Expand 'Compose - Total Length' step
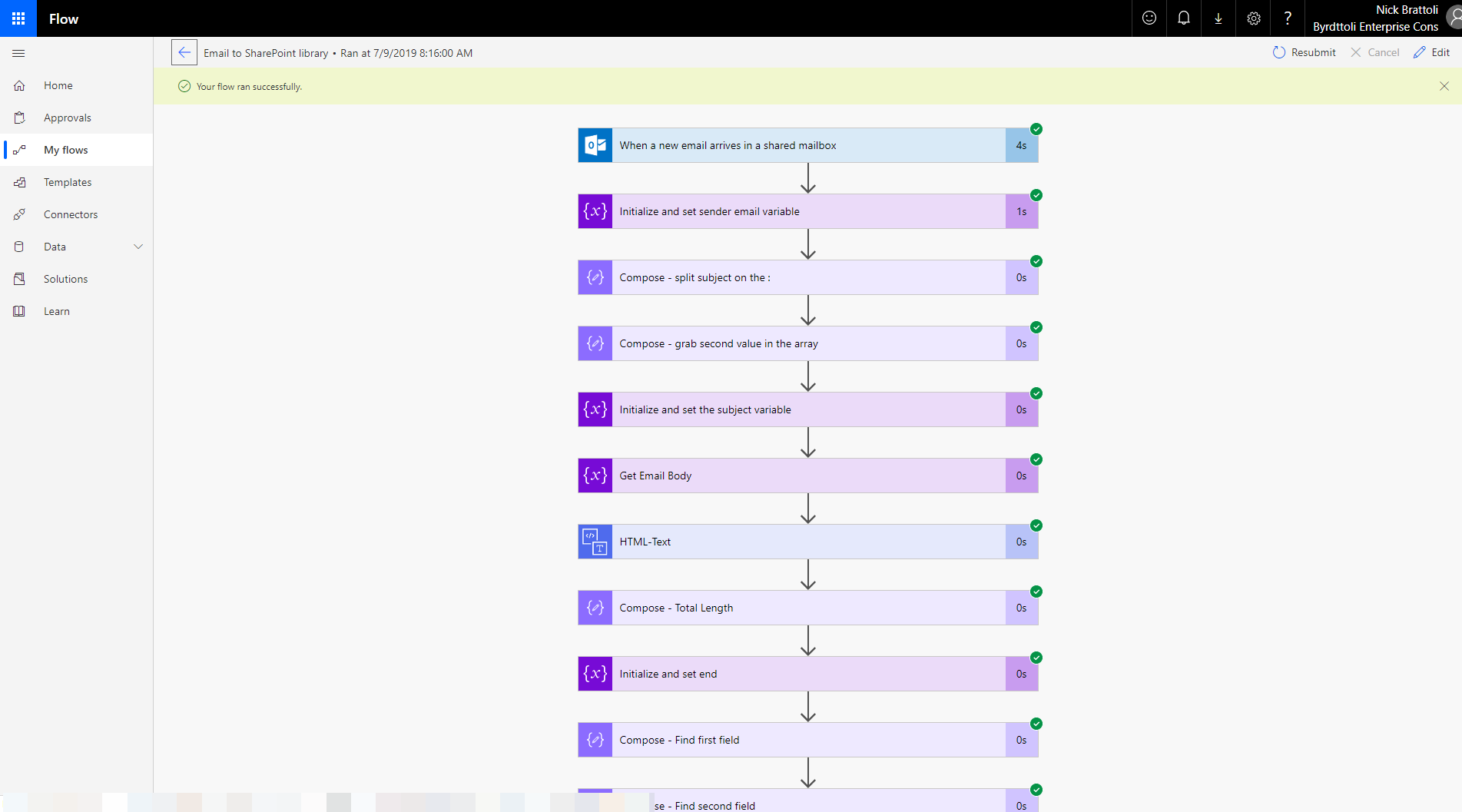This screenshot has height=812, width=1462. click(808, 608)
